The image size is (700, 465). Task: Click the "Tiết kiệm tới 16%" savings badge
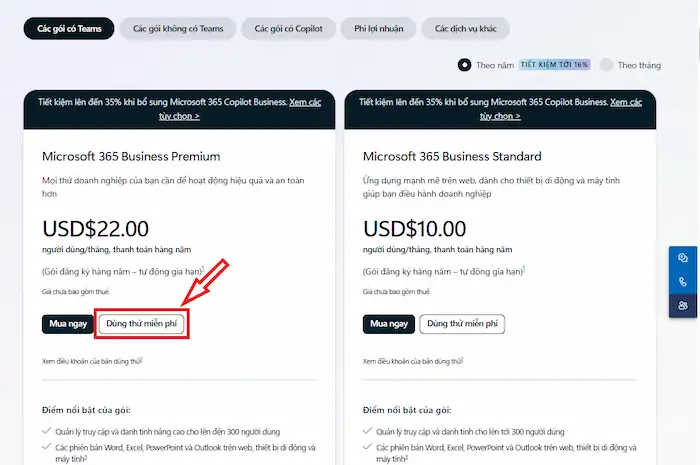tap(554, 65)
